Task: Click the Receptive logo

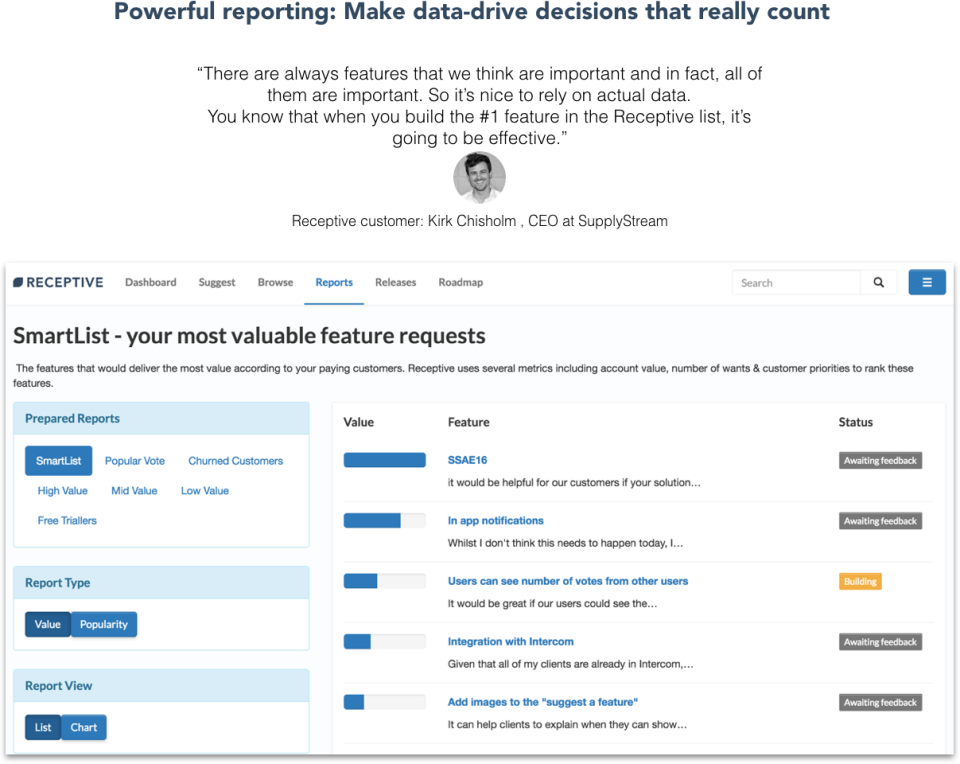Action: click(x=58, y=282)
